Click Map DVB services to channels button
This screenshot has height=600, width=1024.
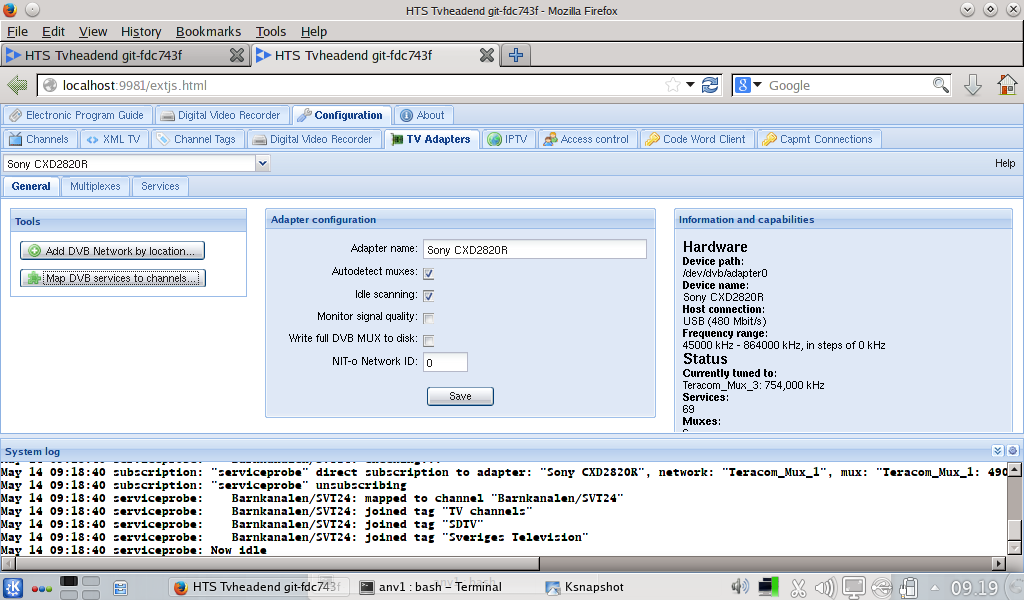[113, 278]
